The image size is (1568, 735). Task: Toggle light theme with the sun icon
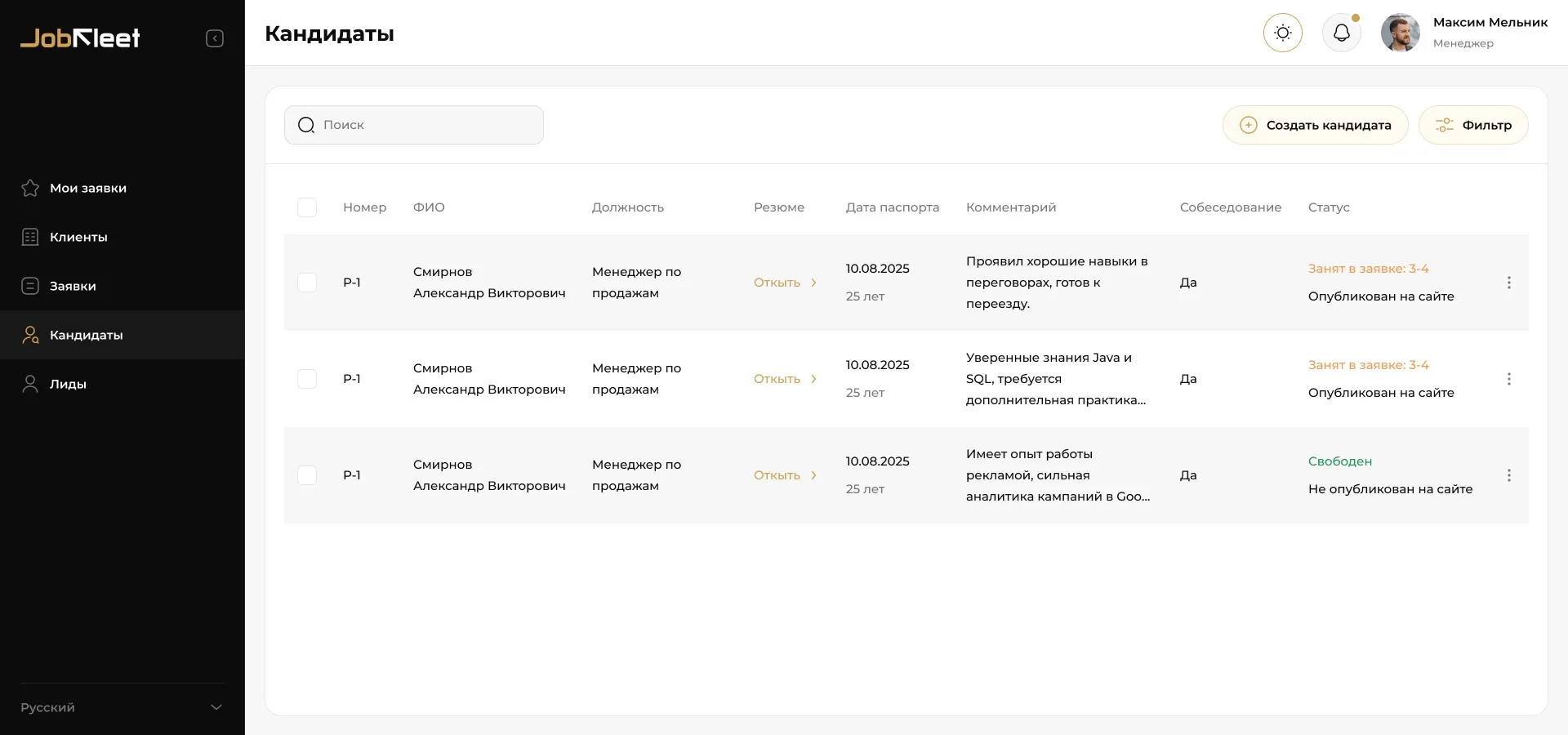click(x=1282, y=33)
